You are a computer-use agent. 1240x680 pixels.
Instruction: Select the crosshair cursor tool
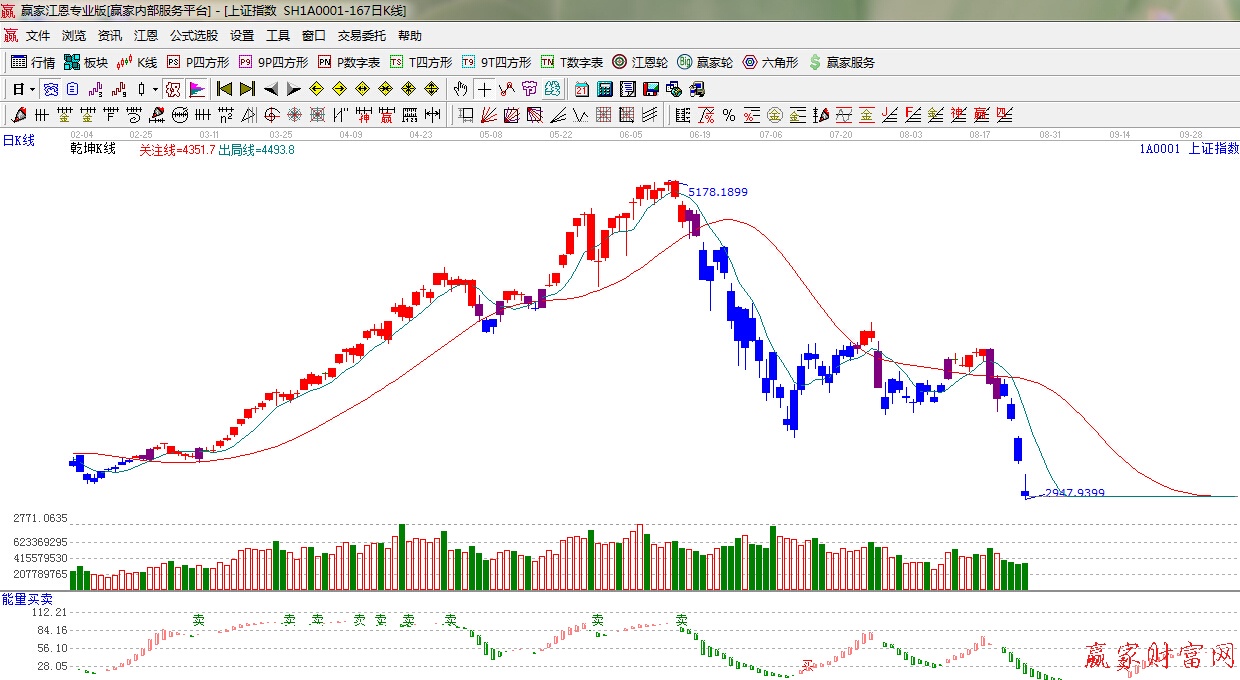pyautogui.click(x=484, y=89)
